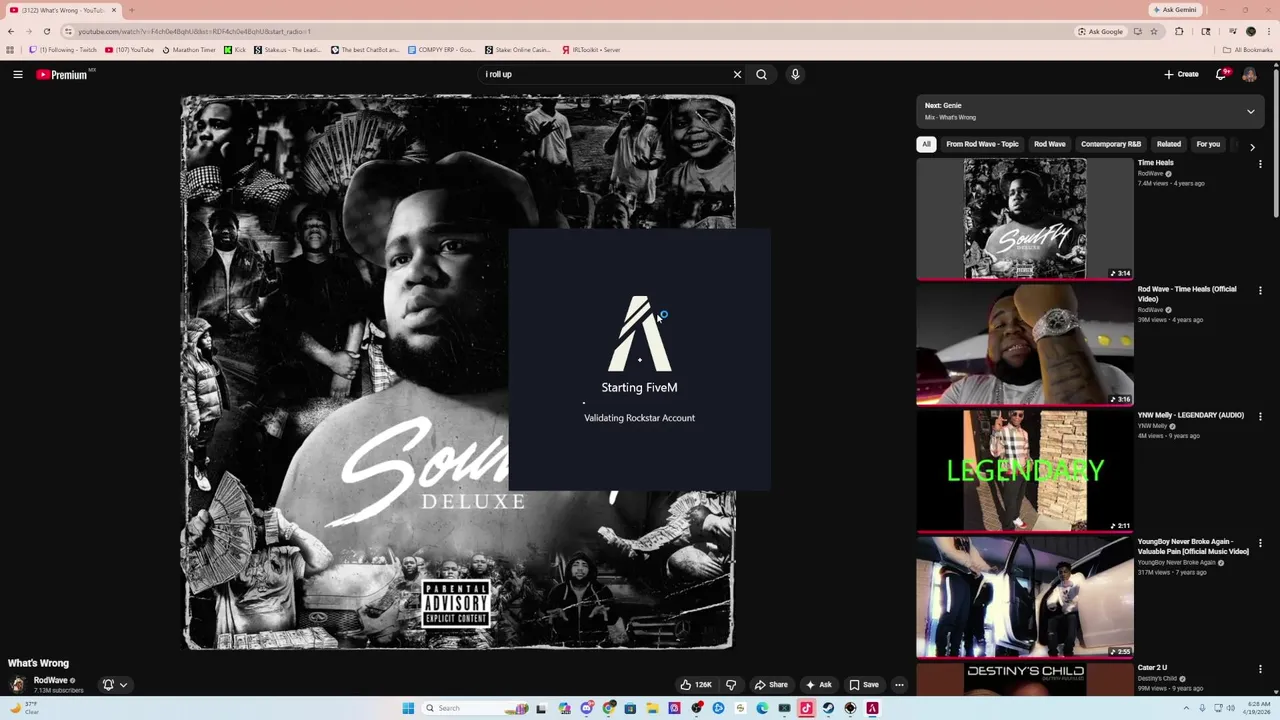The height and width of the screenshot is (720, 1280).
Task: Start voice search with microphone icon
Action: point(795,74)
